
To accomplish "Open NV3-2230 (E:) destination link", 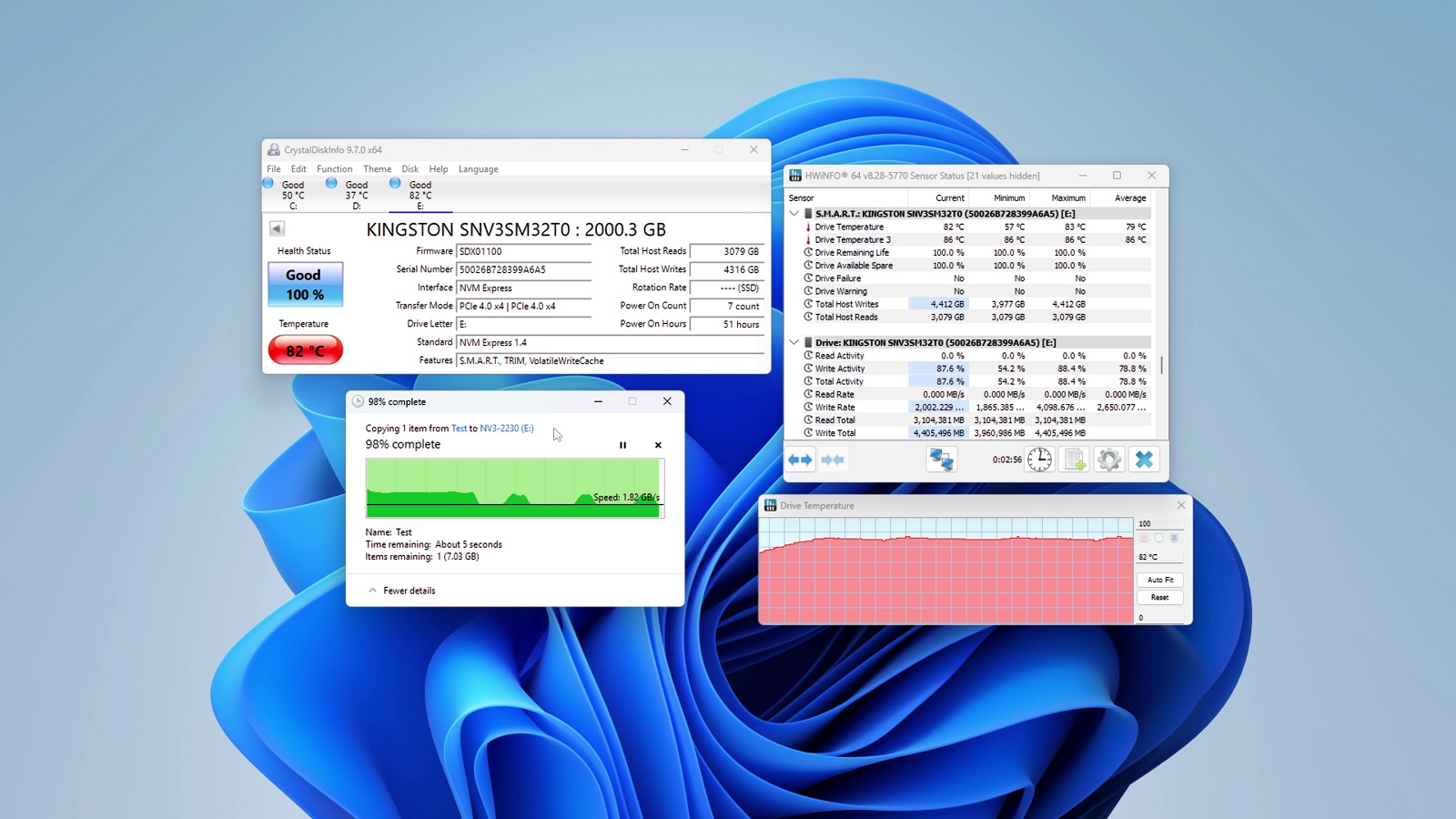I will coord(507,429).
